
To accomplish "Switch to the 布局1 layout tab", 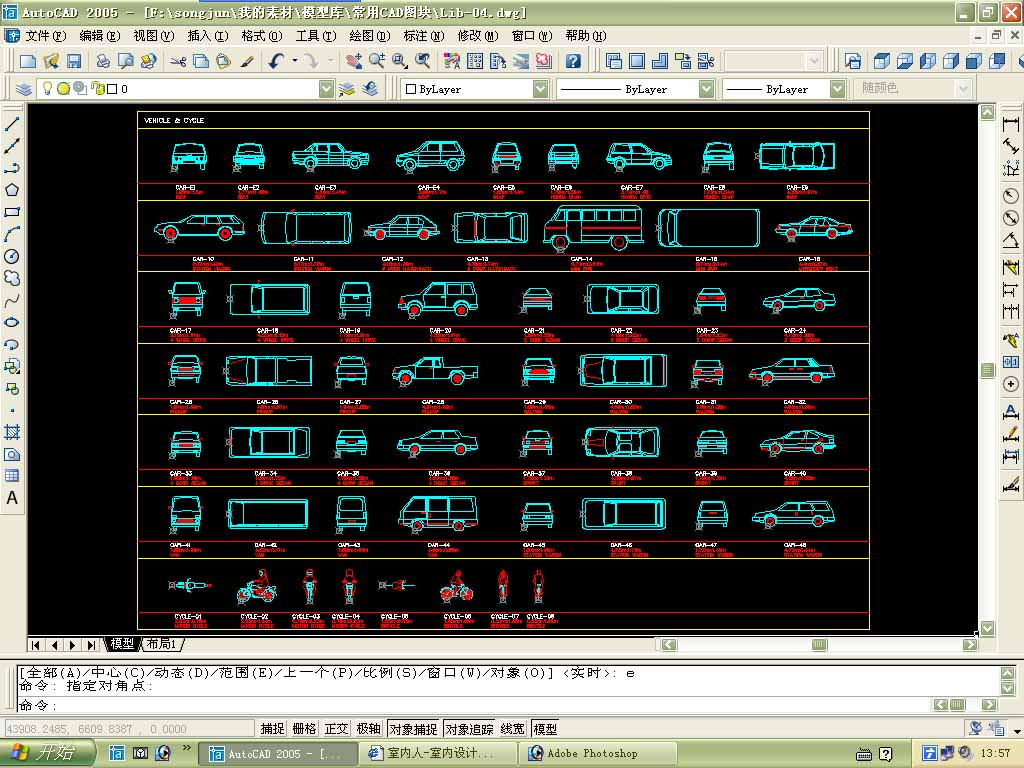I will tap(161, 645).
